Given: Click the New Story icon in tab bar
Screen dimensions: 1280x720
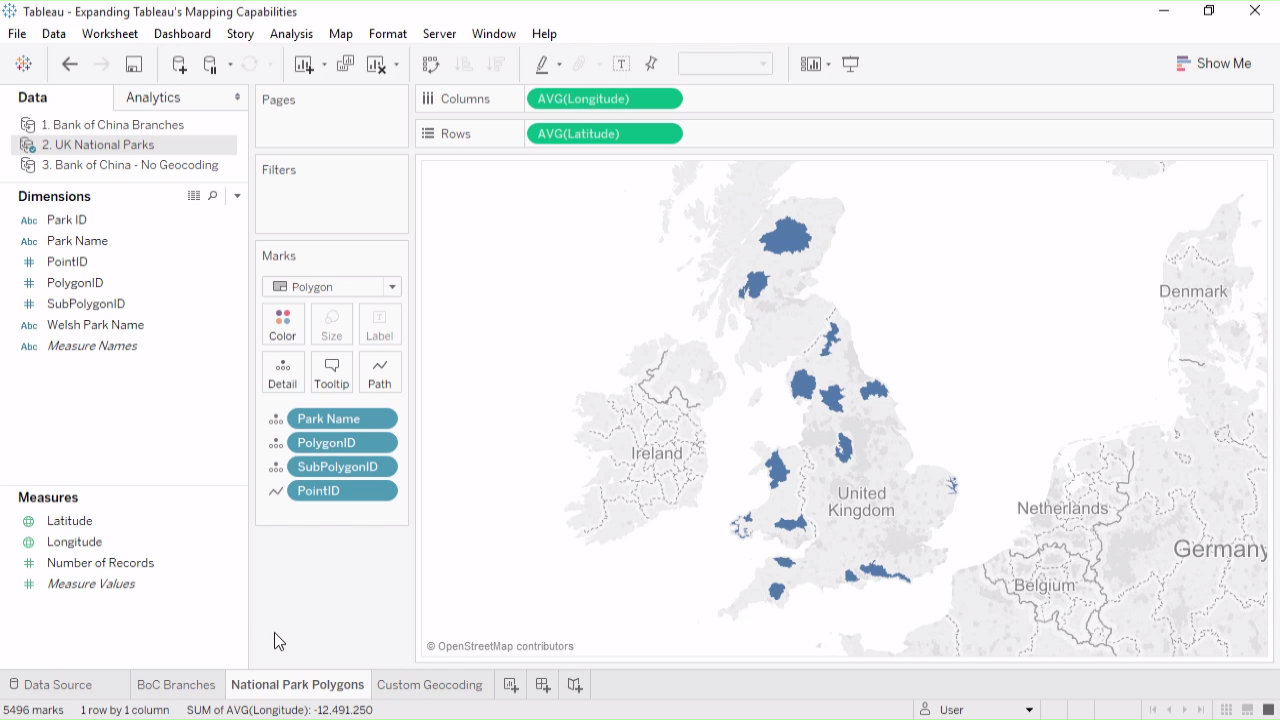Looking at the screenshot, I should tap(575, 685).
